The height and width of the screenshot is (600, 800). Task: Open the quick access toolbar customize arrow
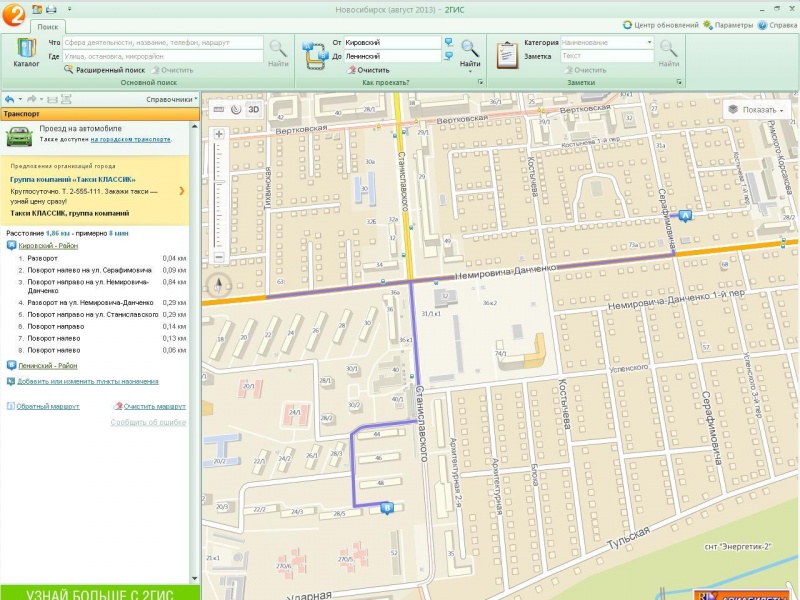point(69,9)
